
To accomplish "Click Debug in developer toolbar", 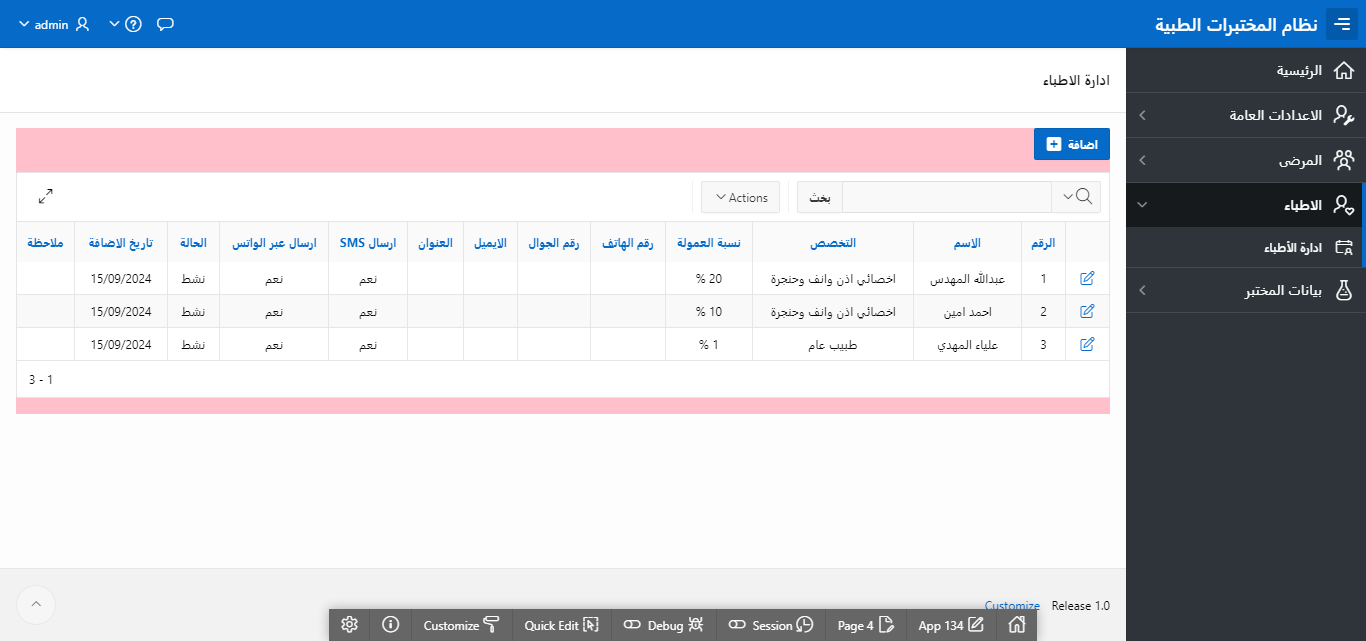I will click(664, 625).
